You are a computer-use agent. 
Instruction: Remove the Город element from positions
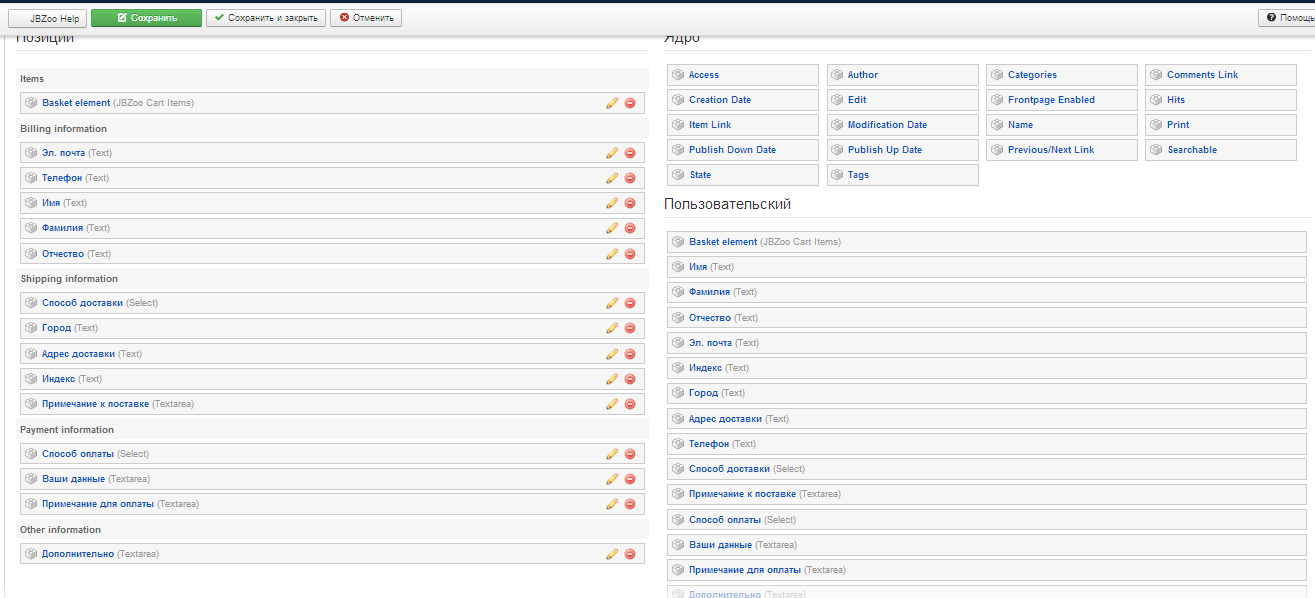(x=630, y=328)
